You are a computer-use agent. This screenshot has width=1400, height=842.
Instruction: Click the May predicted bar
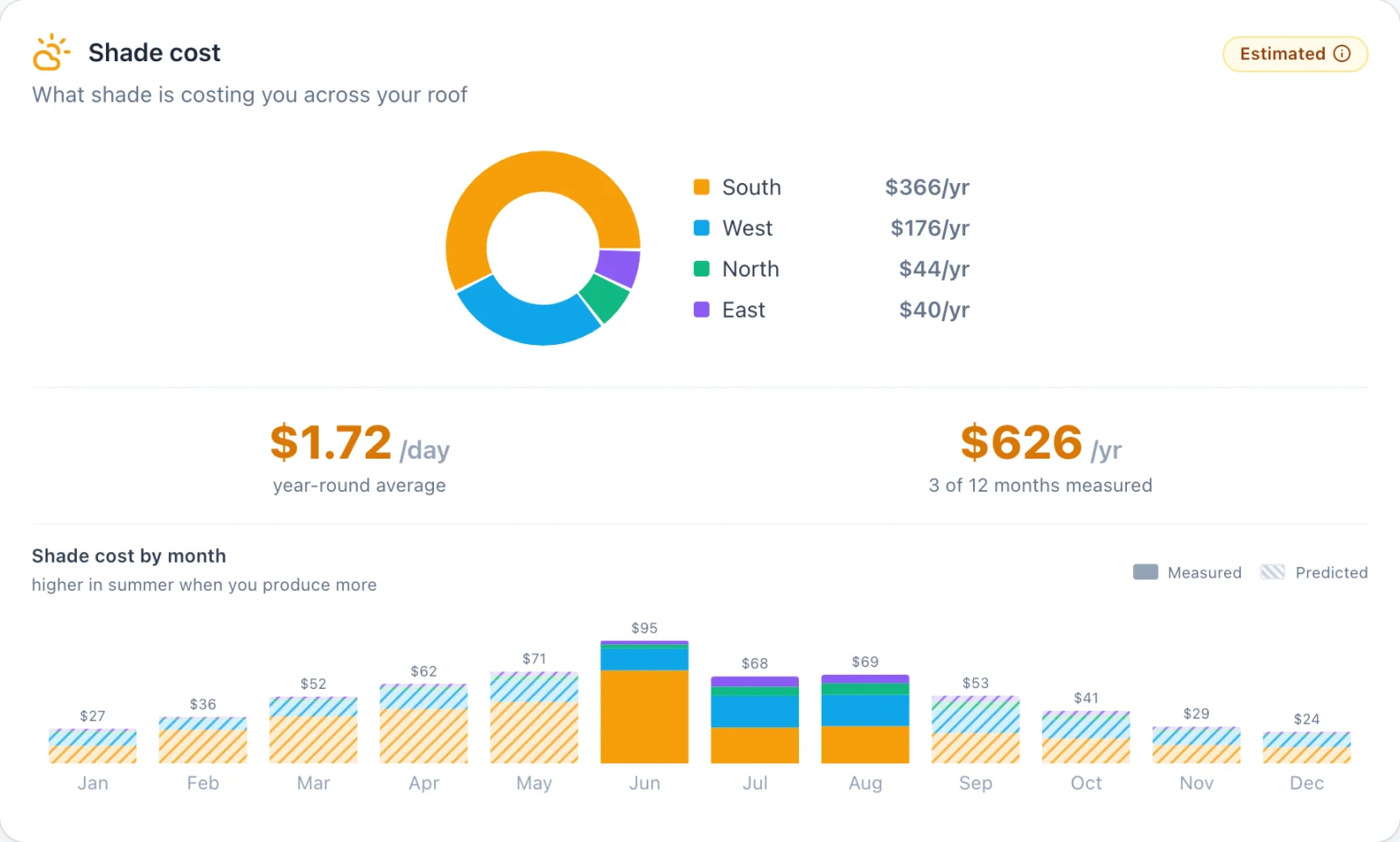click(534, 718)
